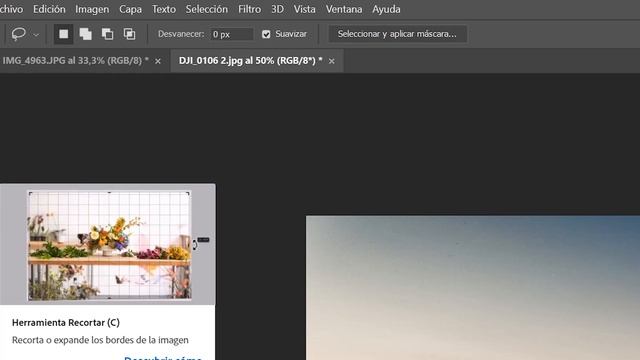Viewport: 640px width, 360px height.
Task: Open the Ventana menu
Action: click(x=344, y=9)
